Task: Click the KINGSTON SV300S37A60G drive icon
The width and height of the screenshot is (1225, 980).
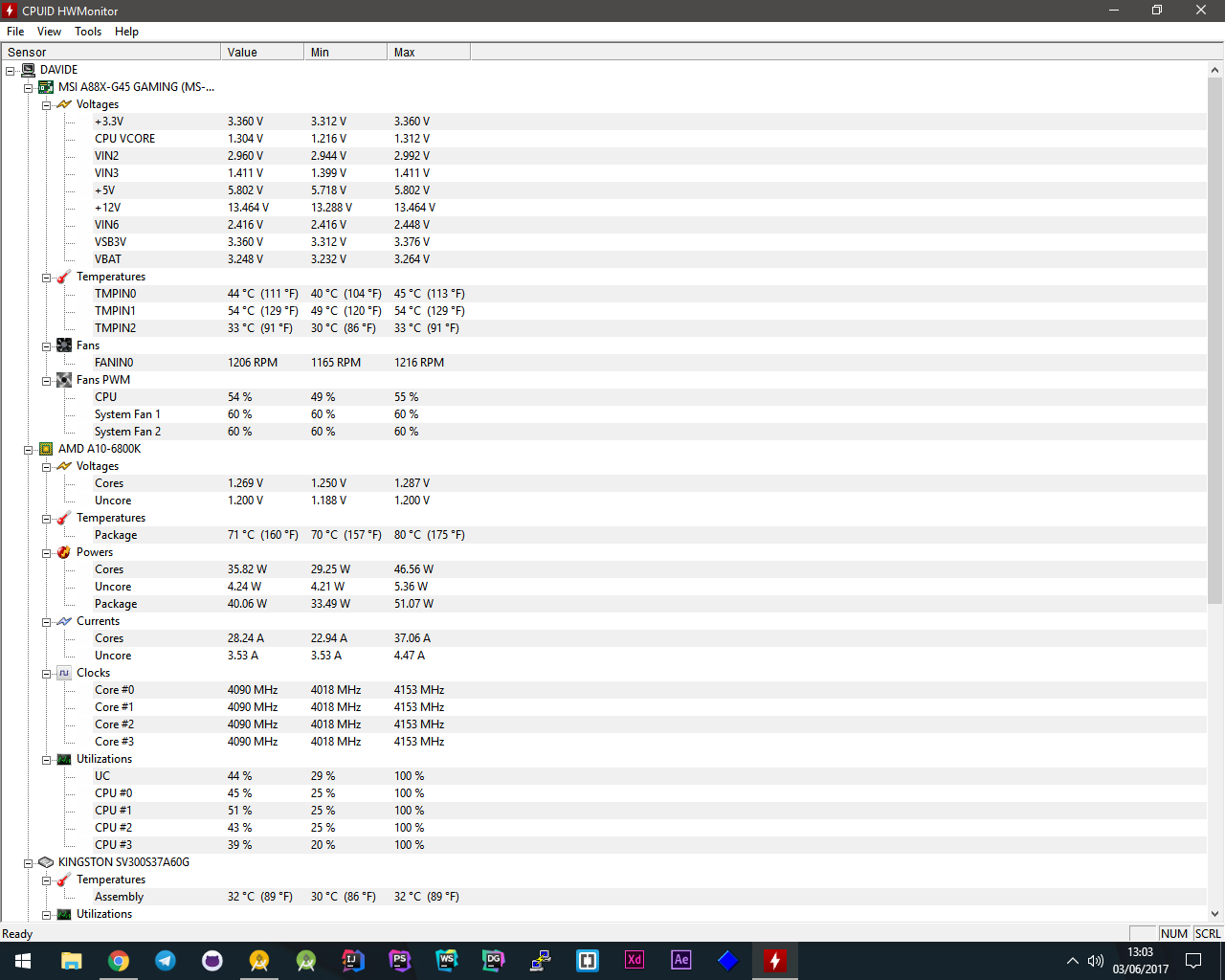Action: (45, 862)
